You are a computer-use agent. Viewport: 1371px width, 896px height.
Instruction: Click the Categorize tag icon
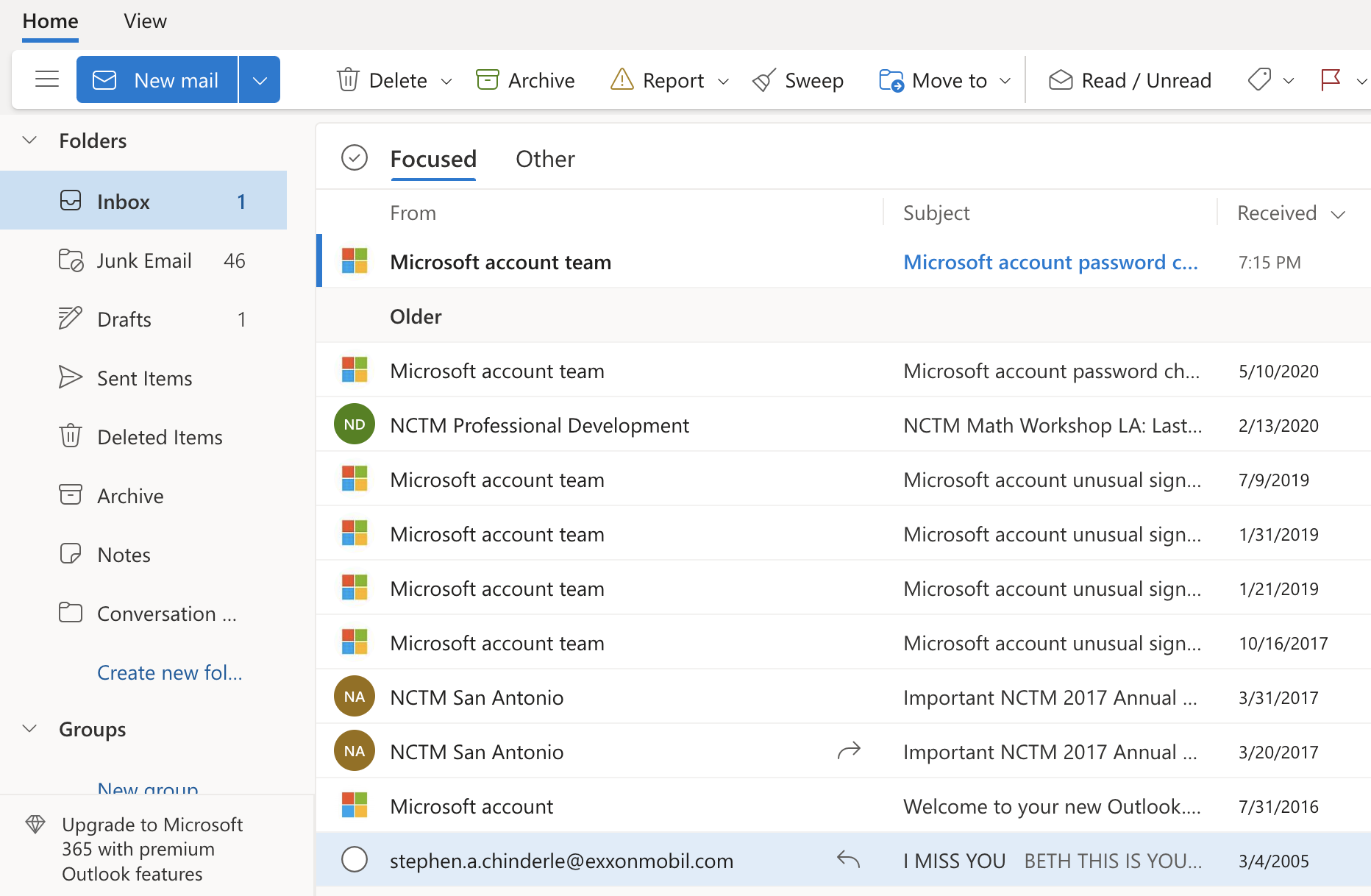click(1260, 79)
